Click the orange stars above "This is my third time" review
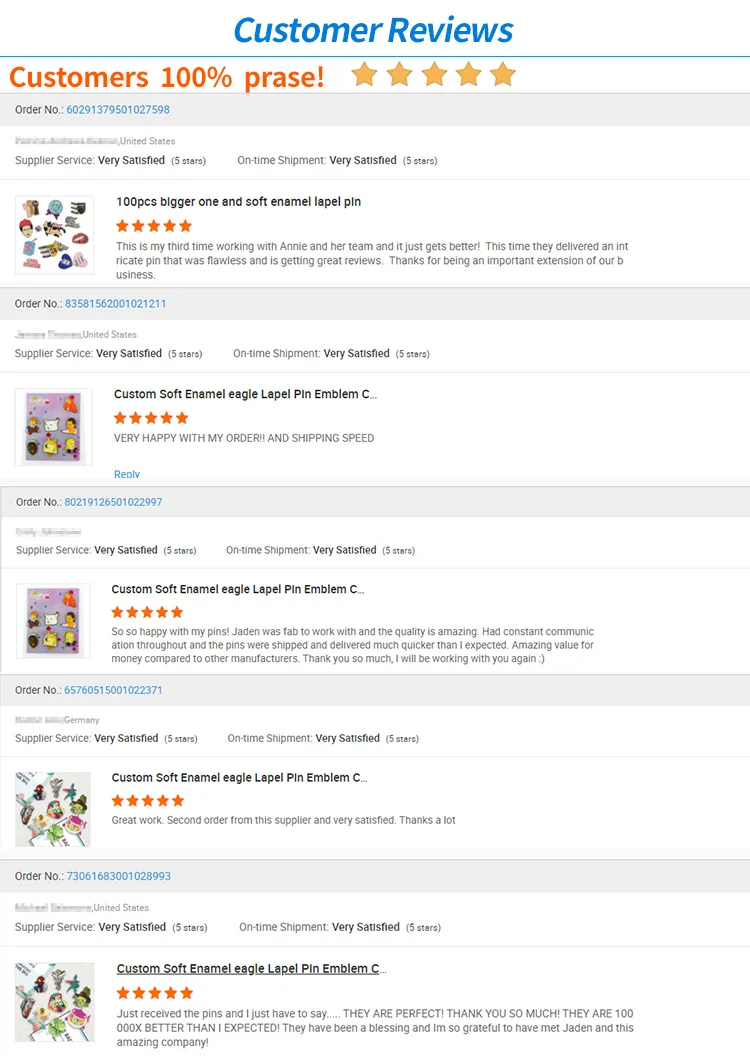The image size is (750, 1060). [153, 226]
